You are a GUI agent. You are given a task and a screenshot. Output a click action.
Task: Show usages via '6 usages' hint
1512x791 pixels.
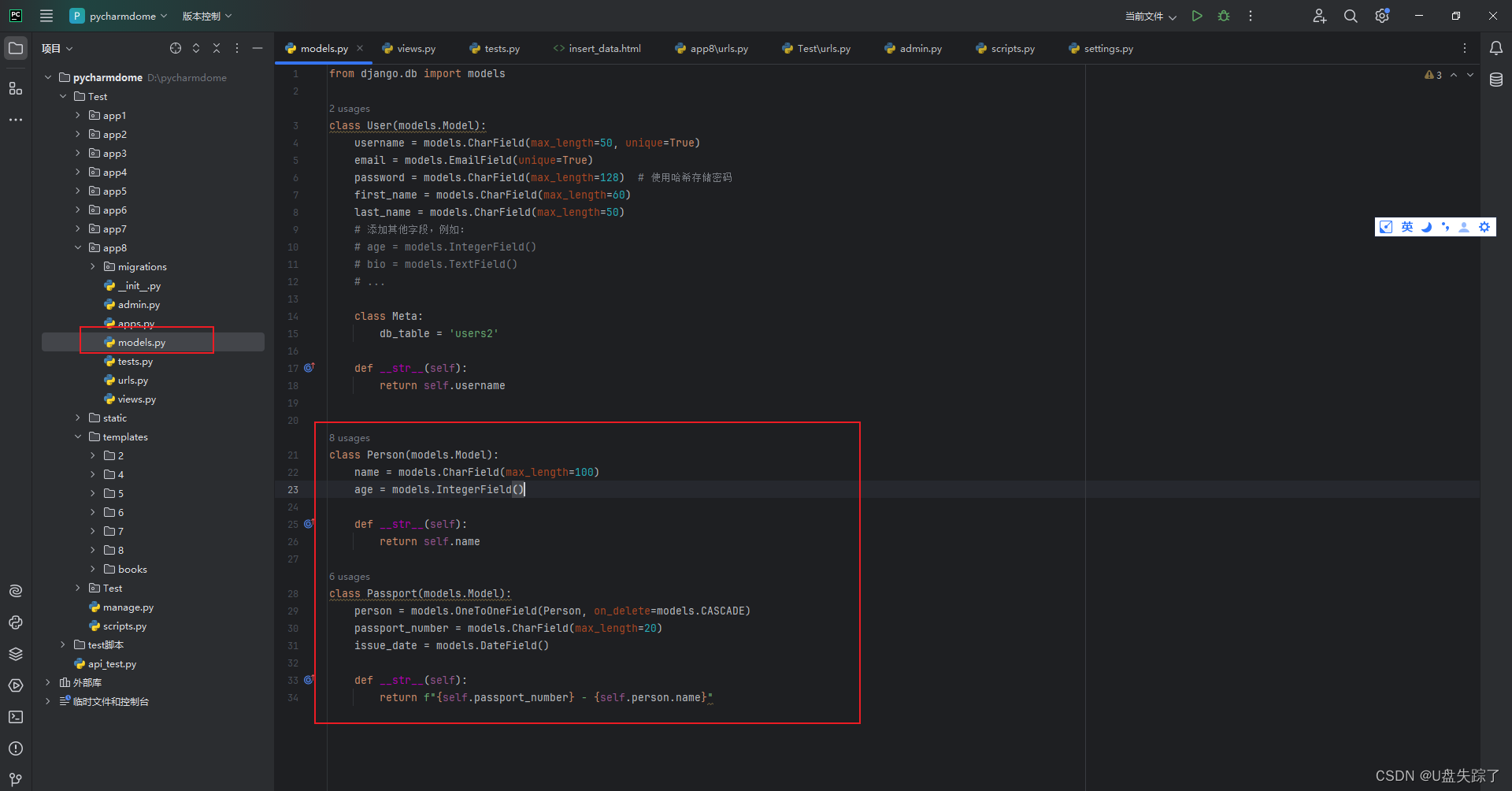point(350,577)
